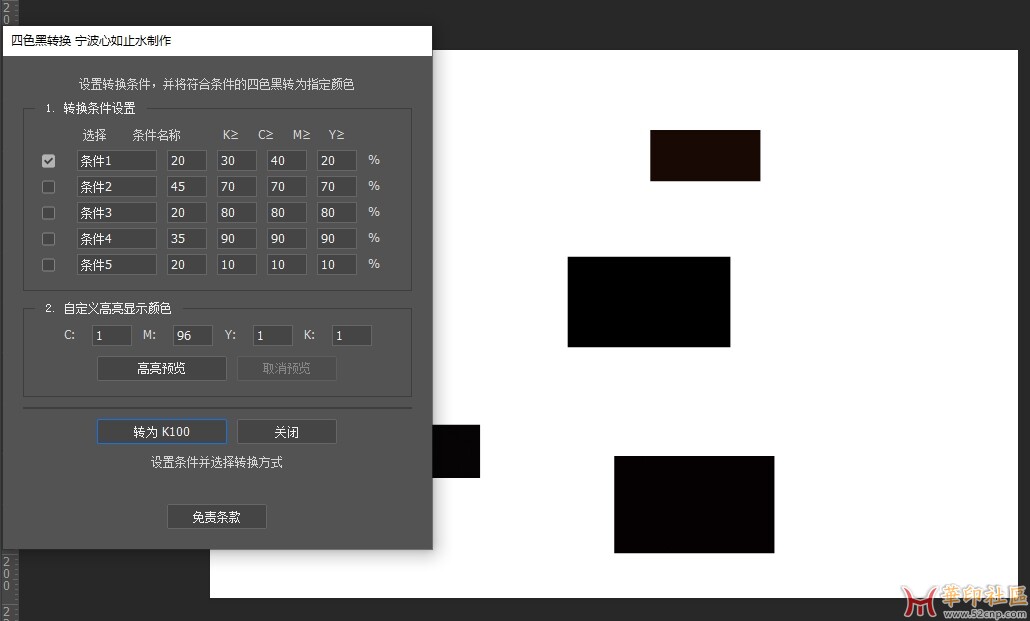
Task: Uncheck the 条件1 checkbox
Action: (48, 161)
